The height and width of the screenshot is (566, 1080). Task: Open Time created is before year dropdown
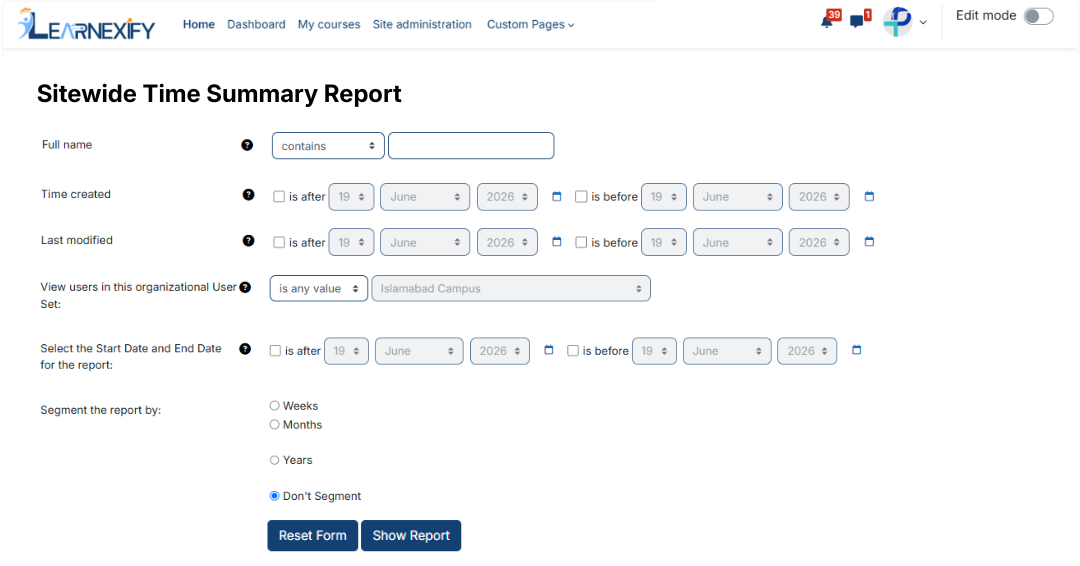point(819,197)
